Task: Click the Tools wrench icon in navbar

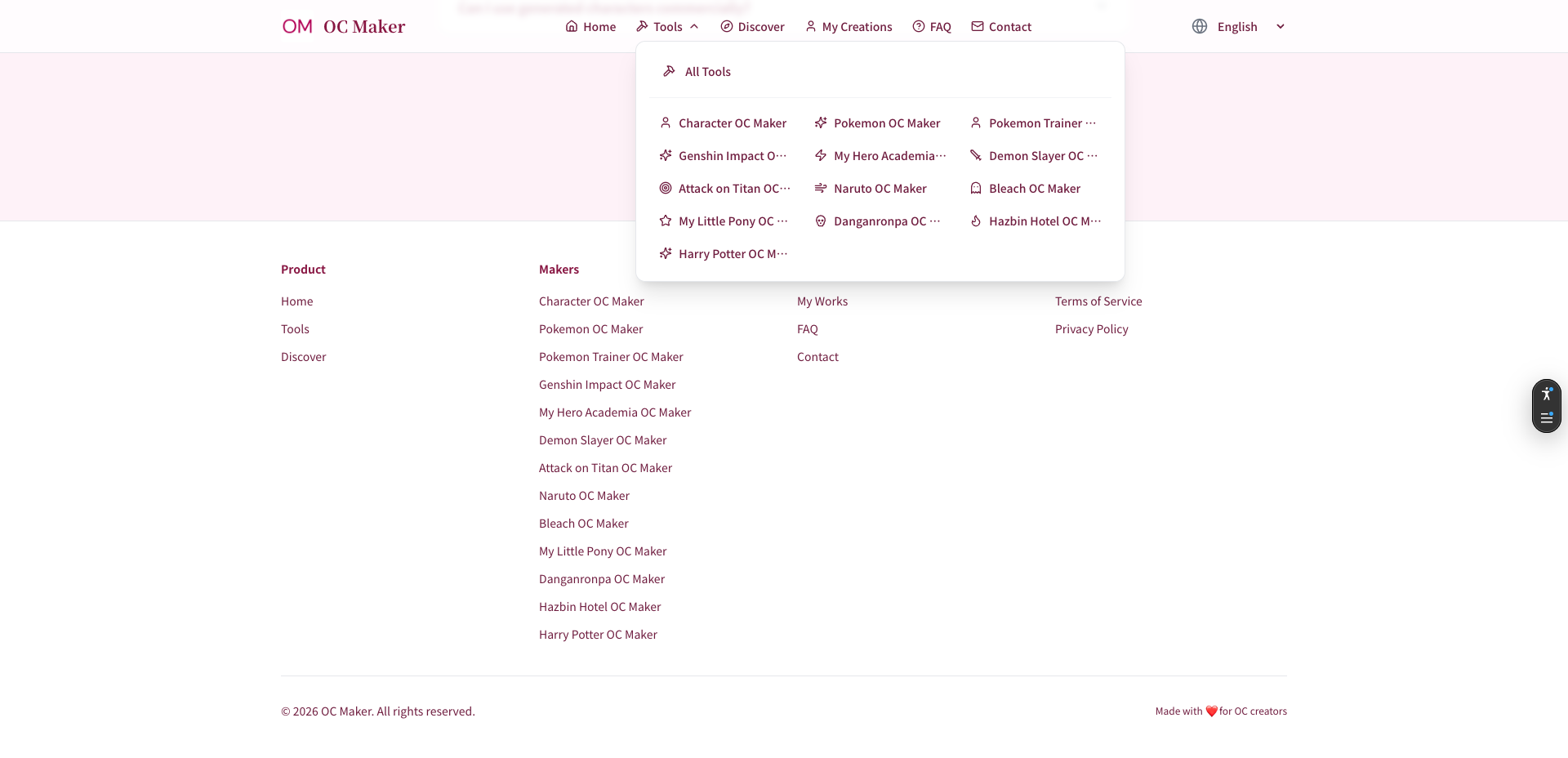Action: click(x=642, y=26)
